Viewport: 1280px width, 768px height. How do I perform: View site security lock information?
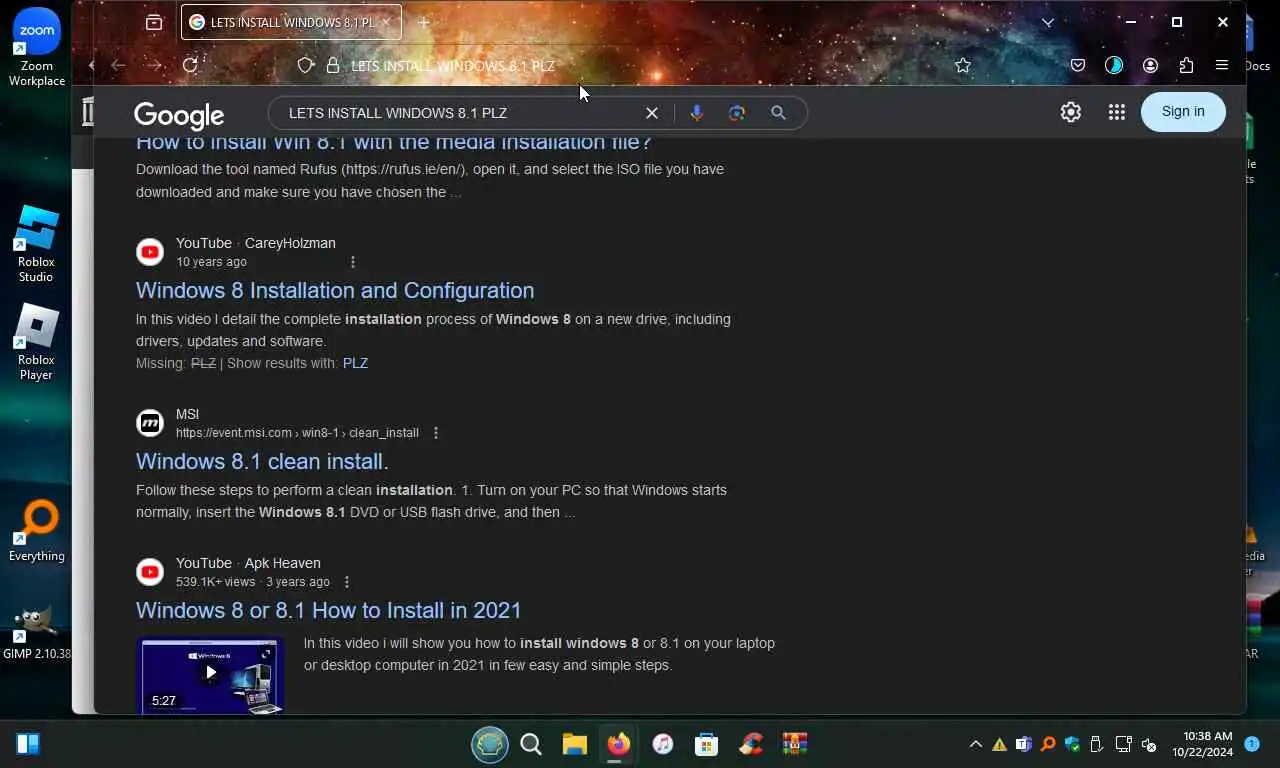click(x=333, y=65)
